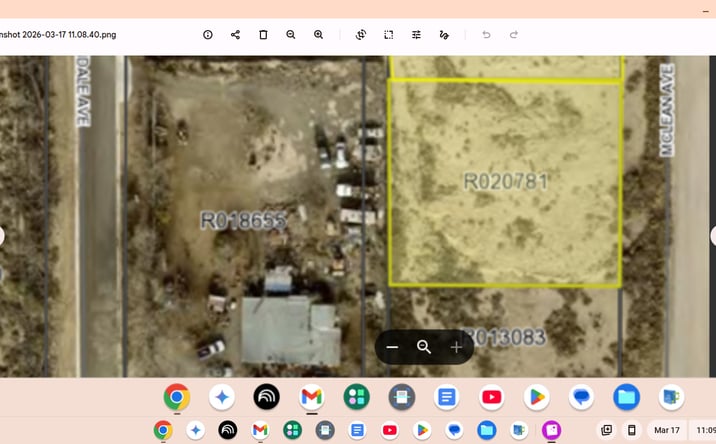Open Messages from the bottom shelf
This screenshot has height=444, width=716.
click(454, 430)
